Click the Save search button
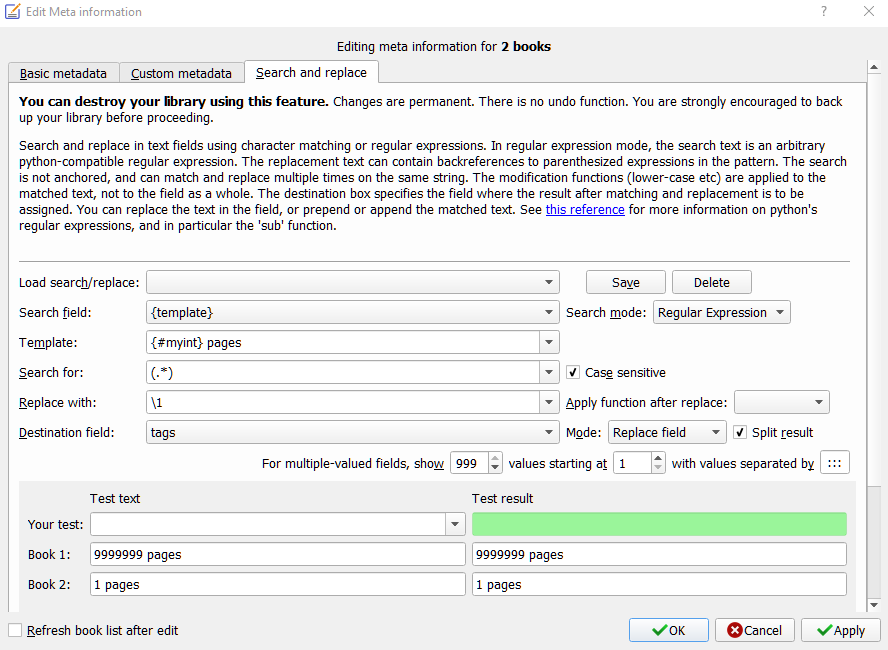Viewport: 888px width, 650px height. coord(625,283)
